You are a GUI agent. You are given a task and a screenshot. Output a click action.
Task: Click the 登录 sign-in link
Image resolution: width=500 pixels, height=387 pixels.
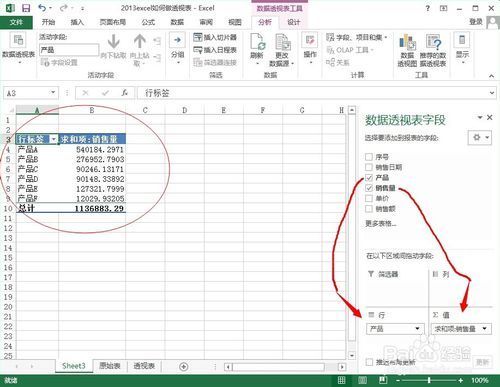(x=476, y=22)
